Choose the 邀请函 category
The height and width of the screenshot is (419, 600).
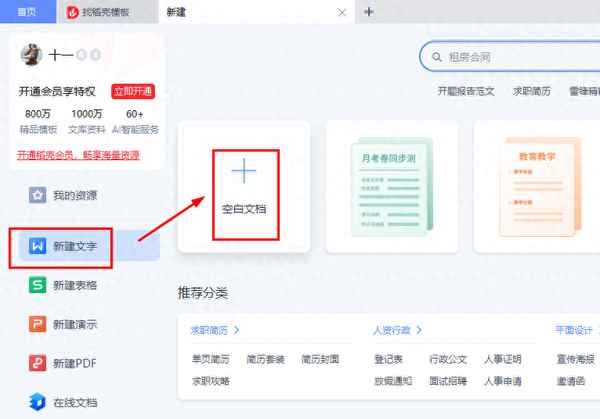click(x=571, y=381)
